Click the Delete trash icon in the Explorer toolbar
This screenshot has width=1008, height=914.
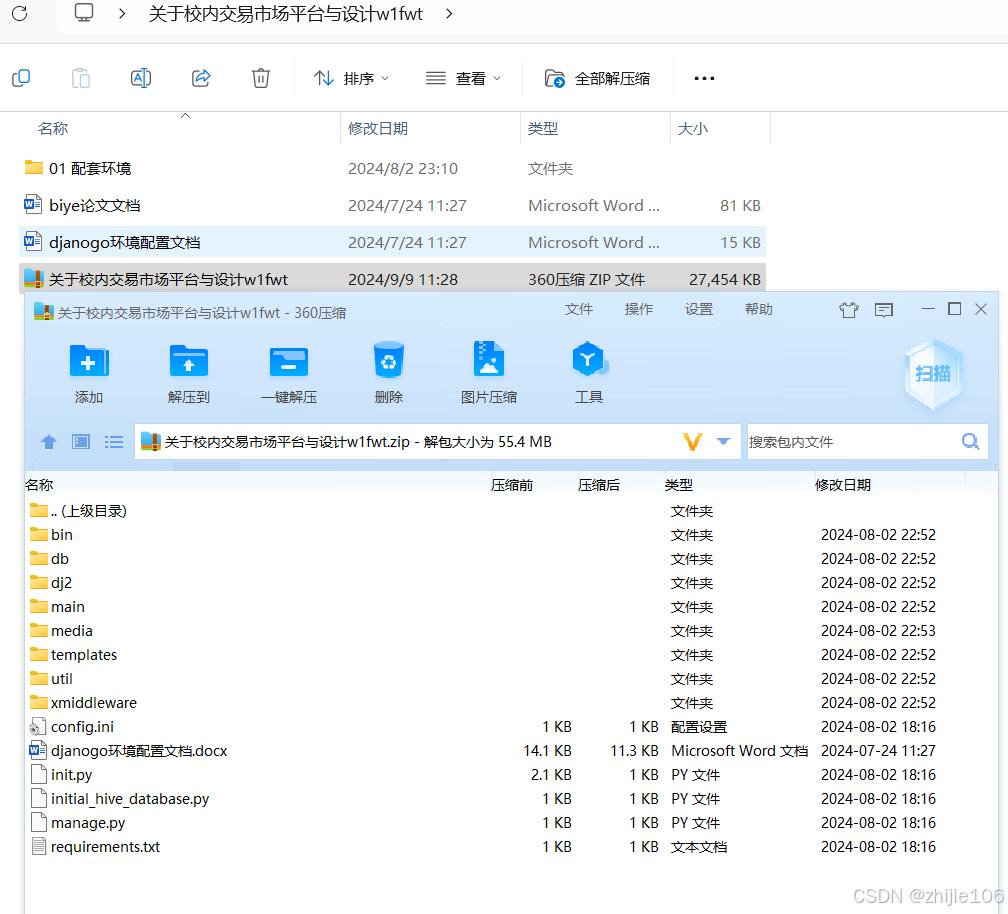coord(260,78)
